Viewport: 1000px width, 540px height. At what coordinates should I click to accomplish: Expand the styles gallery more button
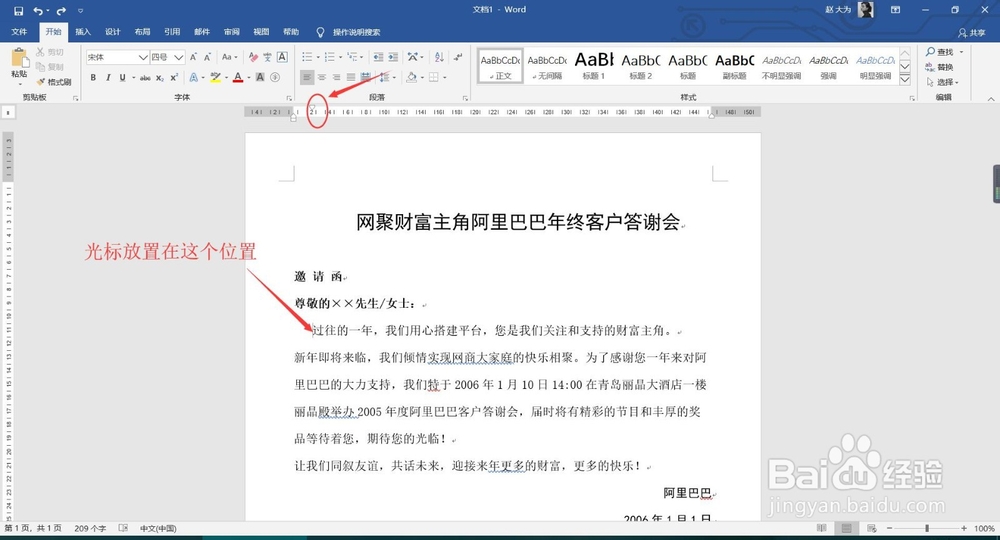(x=905, y=80)
